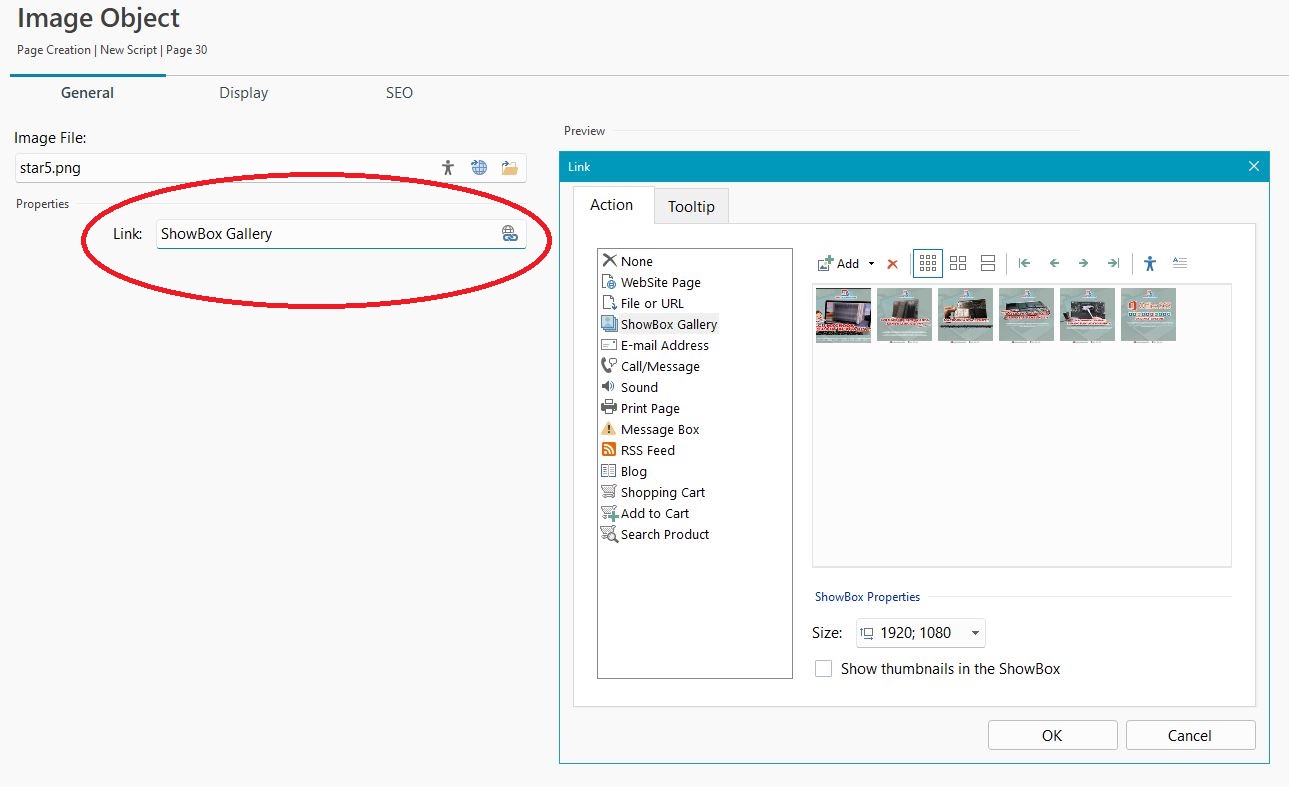Click the Image File input field
The height and width of the screenshot is (787, 1289).
click(x=225, y=168)
